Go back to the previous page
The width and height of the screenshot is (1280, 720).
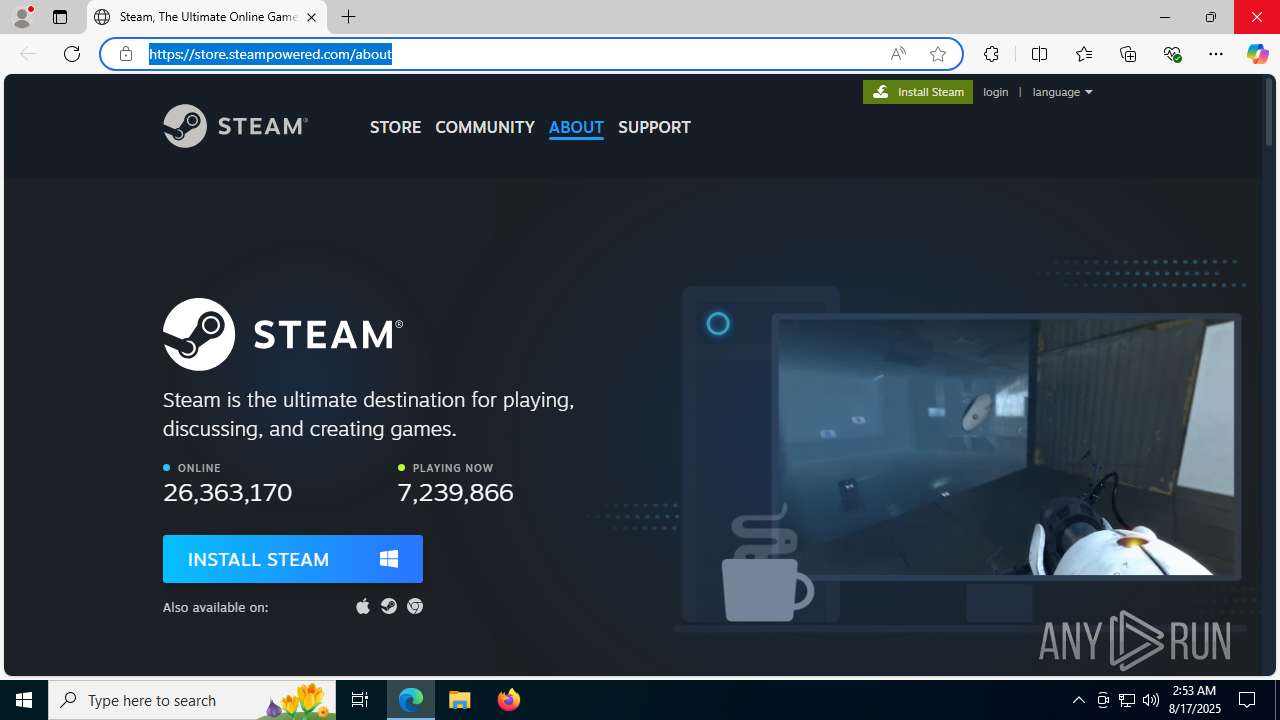[x=28, y=54]
